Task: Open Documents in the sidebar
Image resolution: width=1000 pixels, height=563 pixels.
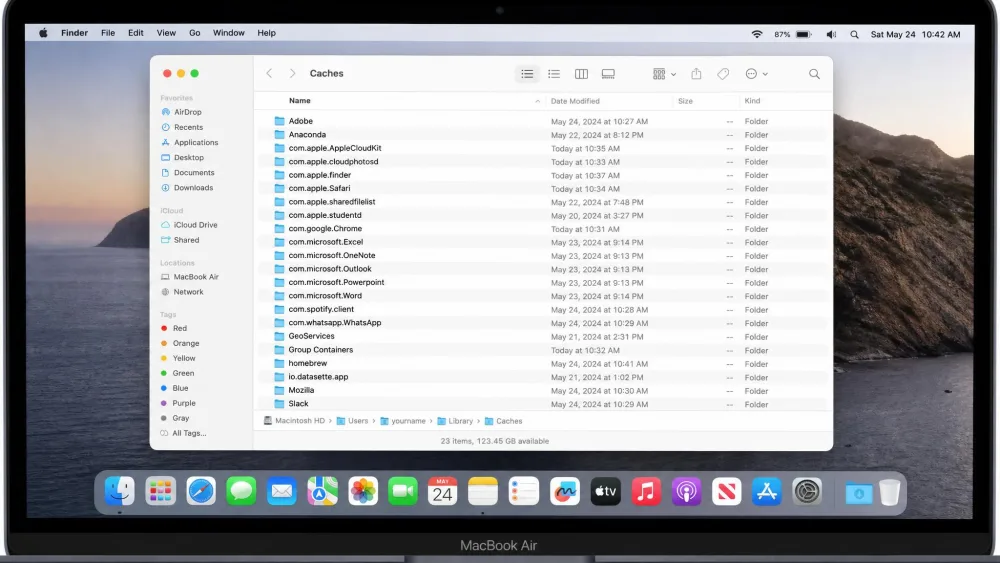Action: pos(194,173)
